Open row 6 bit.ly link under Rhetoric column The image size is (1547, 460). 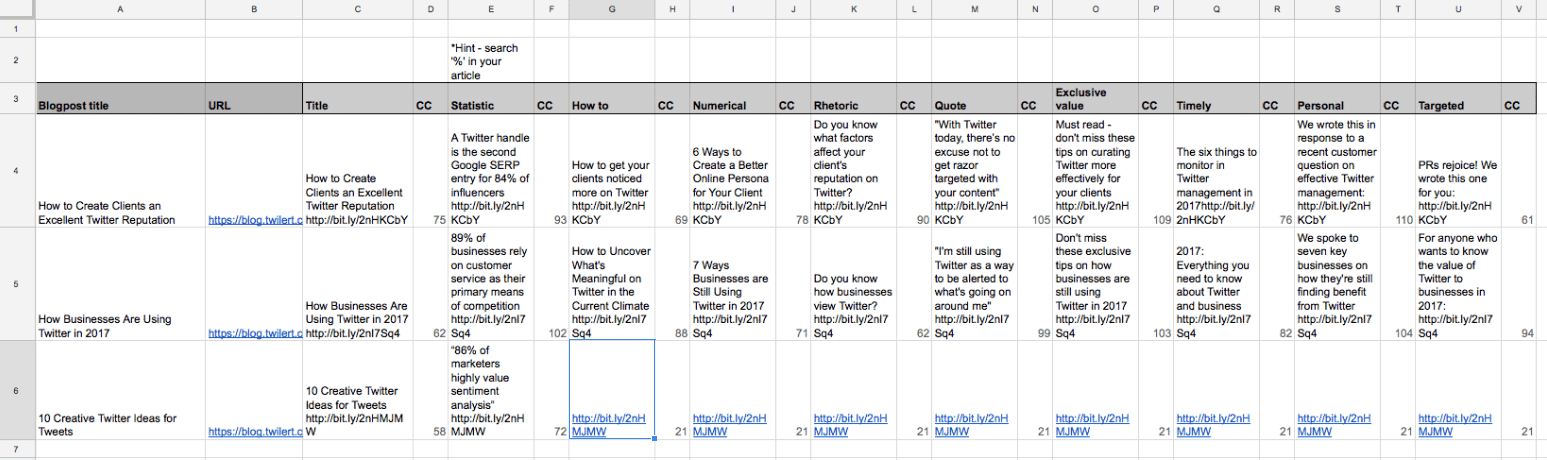click(x=851, y=424)
